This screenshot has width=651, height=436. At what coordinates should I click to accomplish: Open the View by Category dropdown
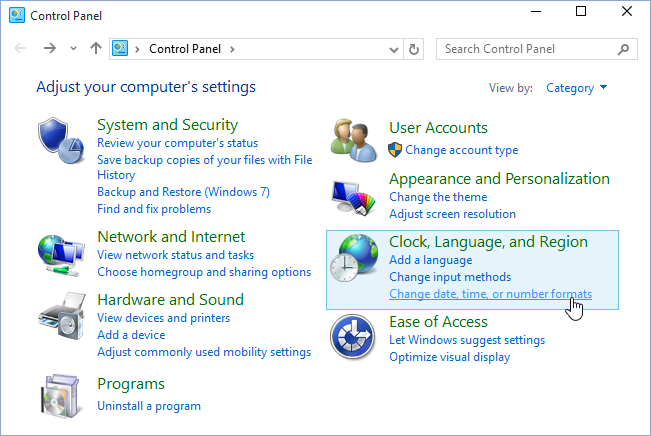point(577,88)
